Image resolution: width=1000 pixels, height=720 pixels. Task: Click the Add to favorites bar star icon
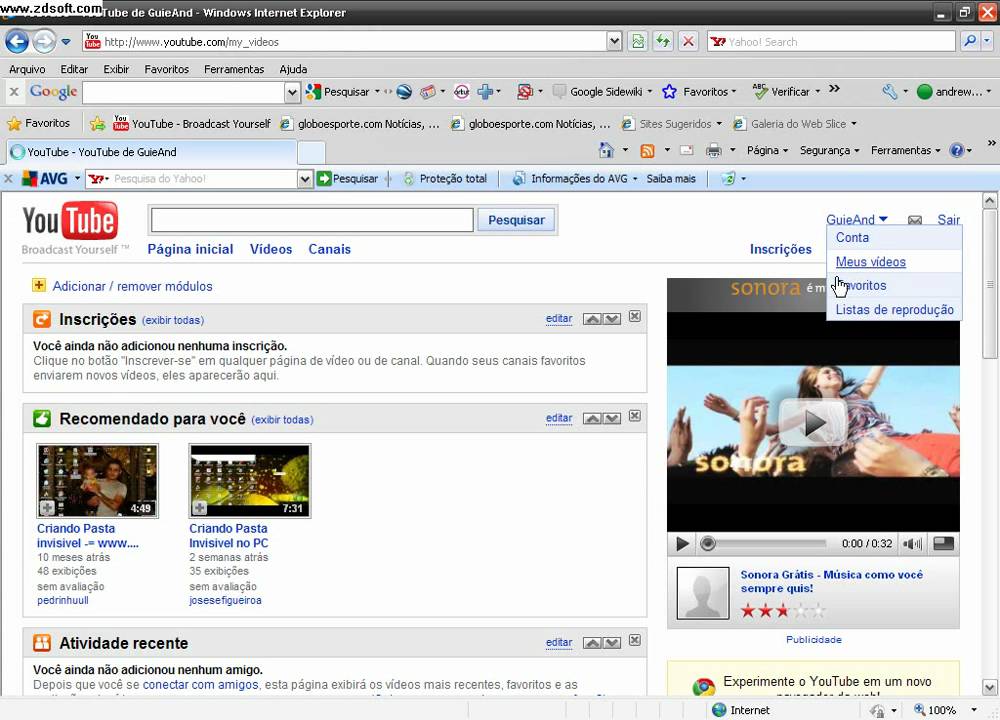pyautogui.click(x=97, y=124)
